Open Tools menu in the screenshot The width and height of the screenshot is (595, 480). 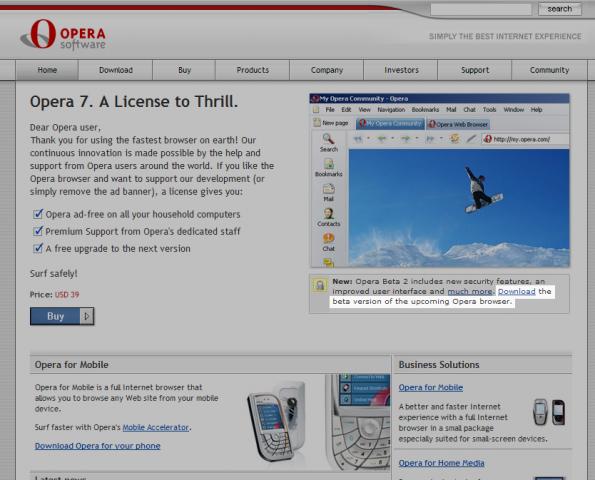(490, 110)
